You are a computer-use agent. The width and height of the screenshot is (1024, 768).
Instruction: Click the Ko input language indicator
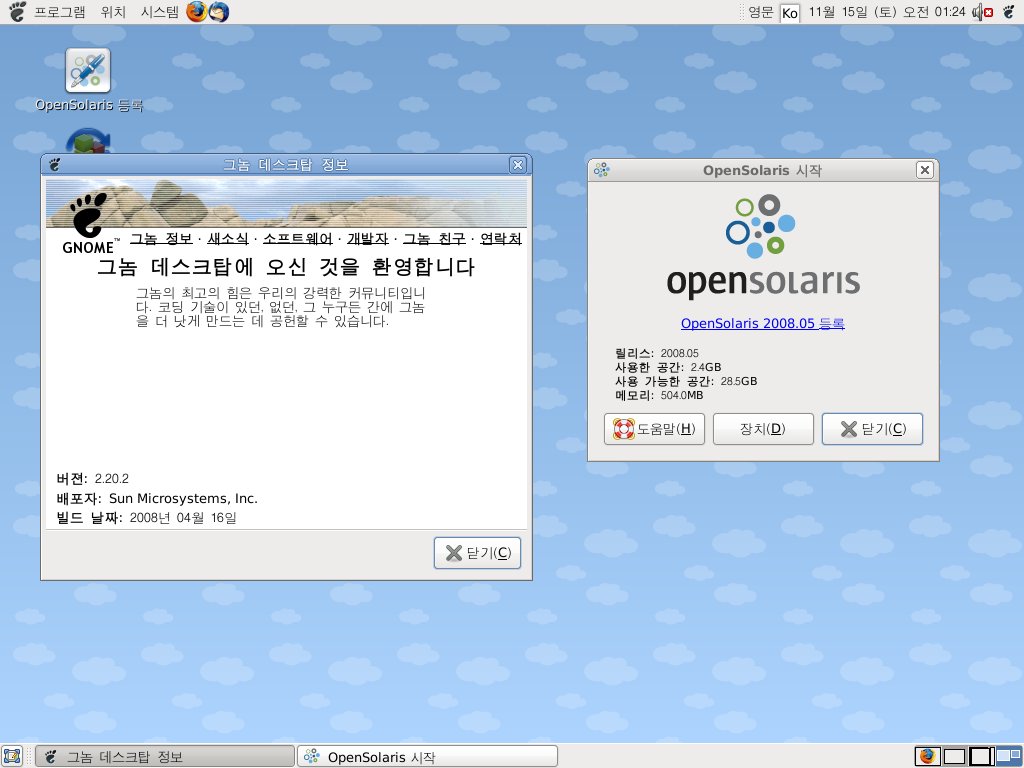tap(790, 12)
